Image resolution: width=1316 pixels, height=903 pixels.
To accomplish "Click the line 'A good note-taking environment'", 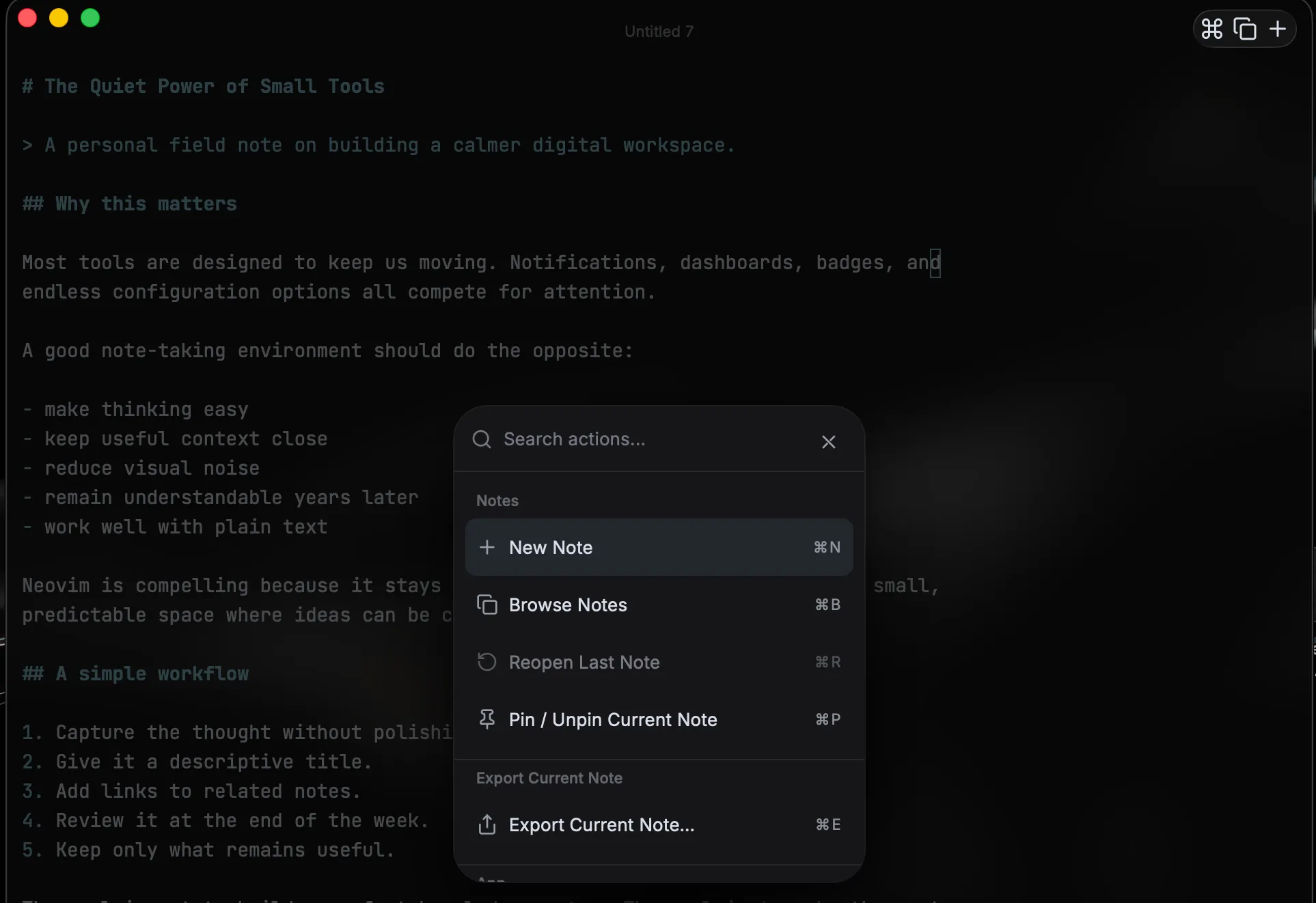I will [327, 350].
